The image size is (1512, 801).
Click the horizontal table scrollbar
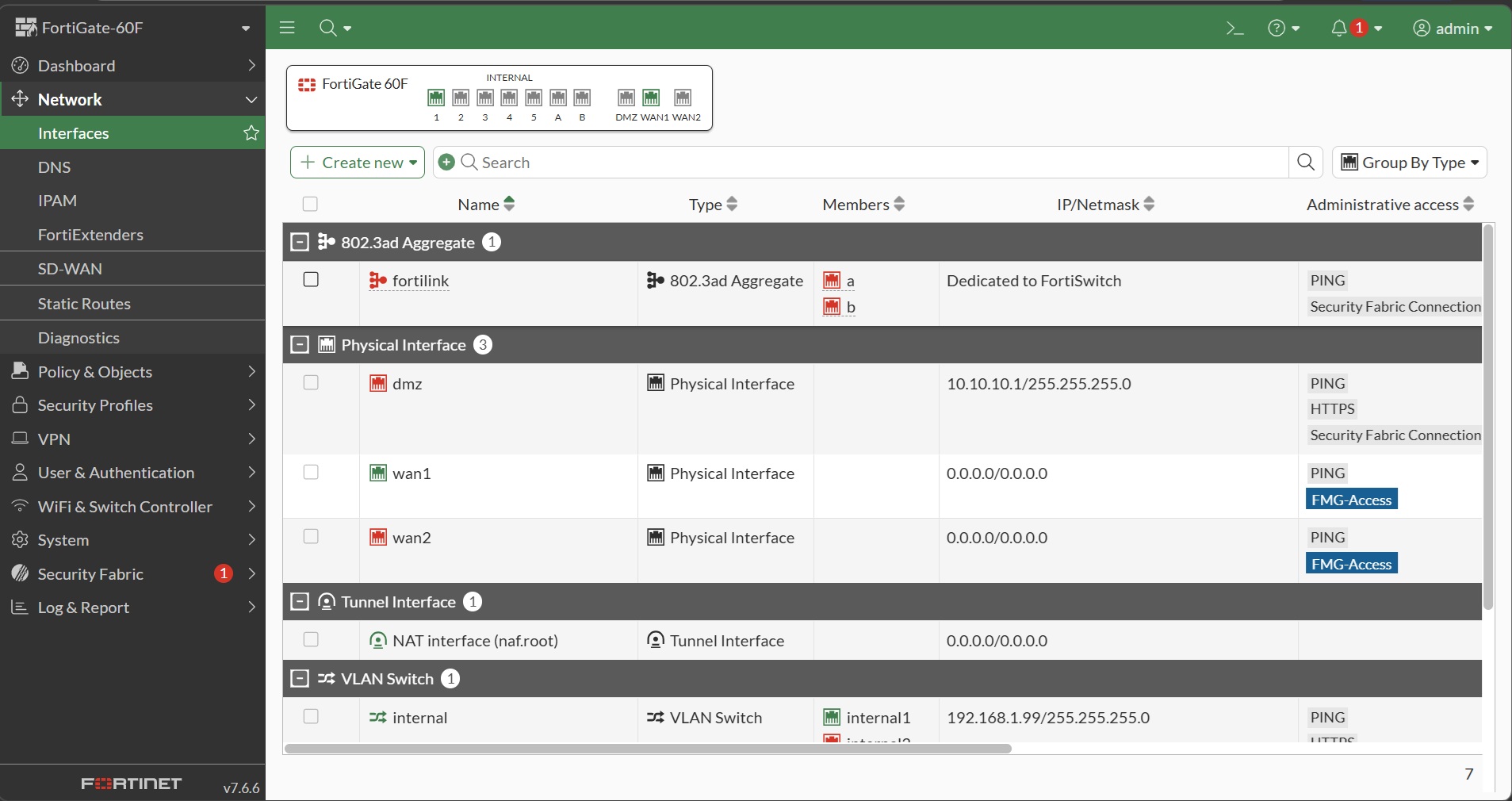[x=648, y=748]
